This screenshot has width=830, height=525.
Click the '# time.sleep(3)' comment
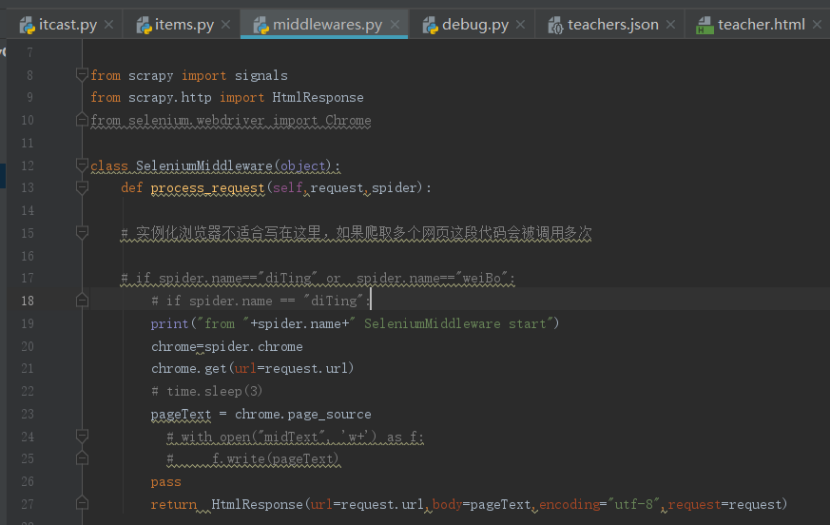206,392
